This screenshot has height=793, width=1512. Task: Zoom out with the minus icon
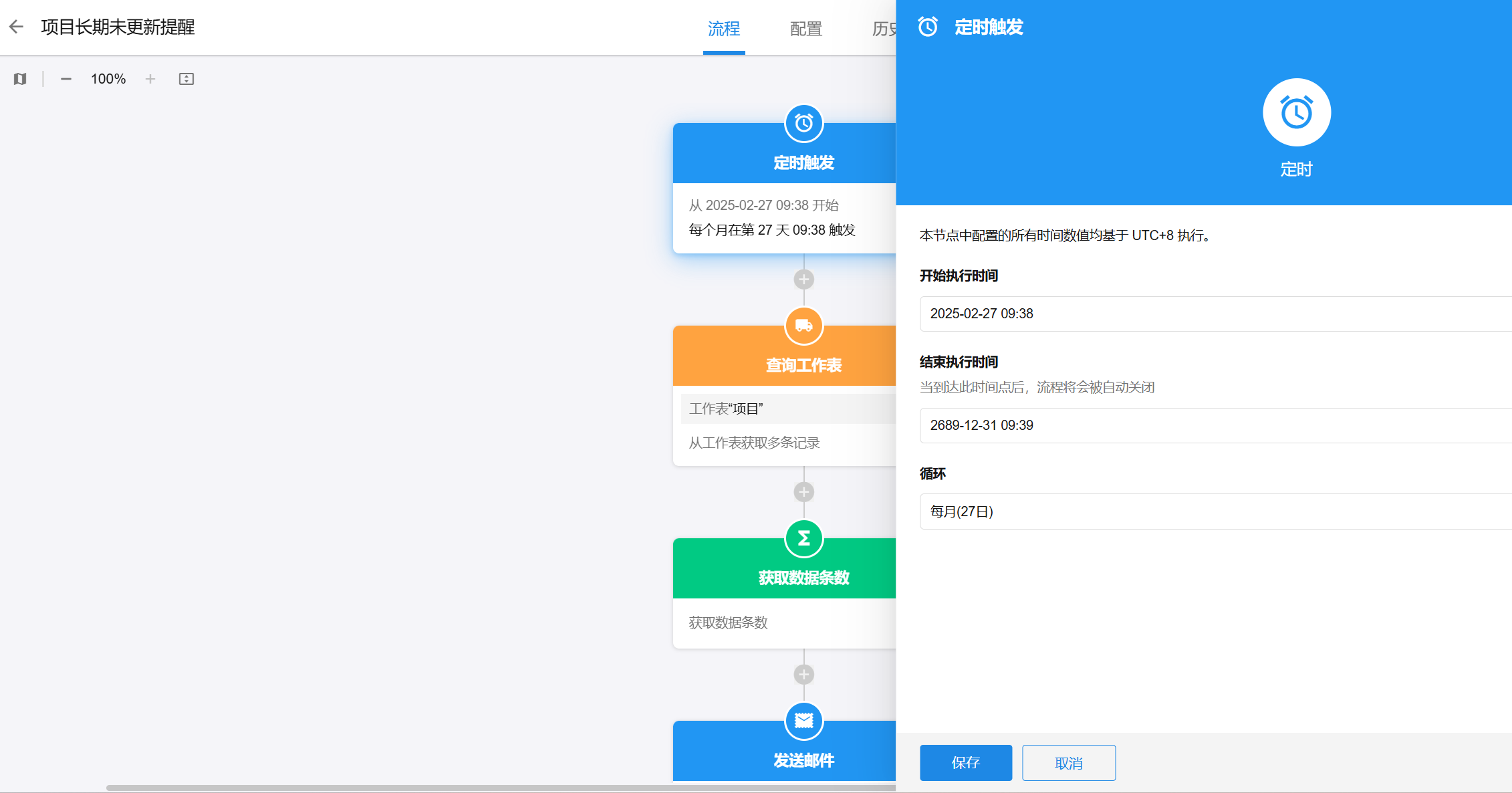tap(66, 79)
